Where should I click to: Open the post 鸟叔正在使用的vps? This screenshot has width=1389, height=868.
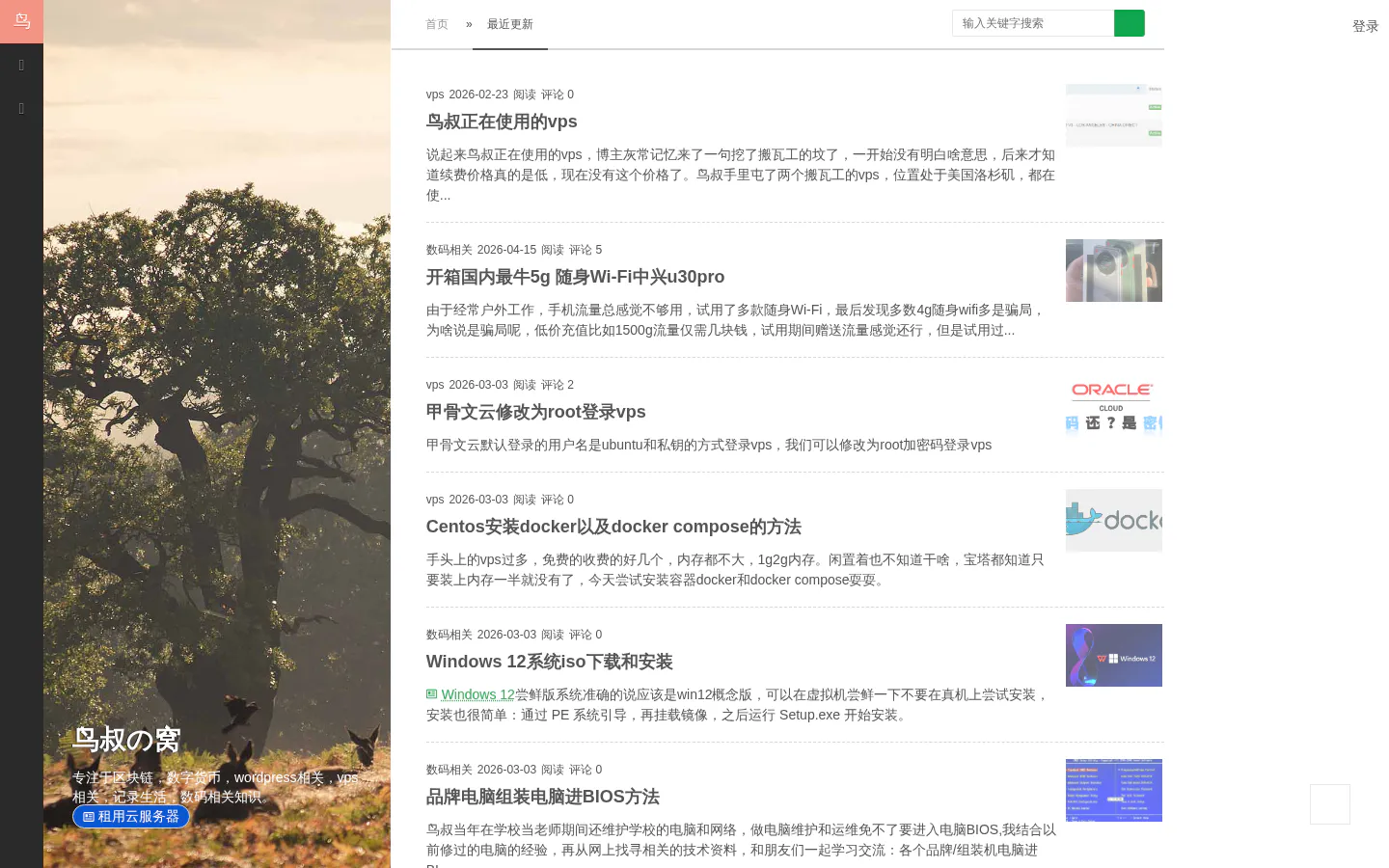(x=502, y=122)
